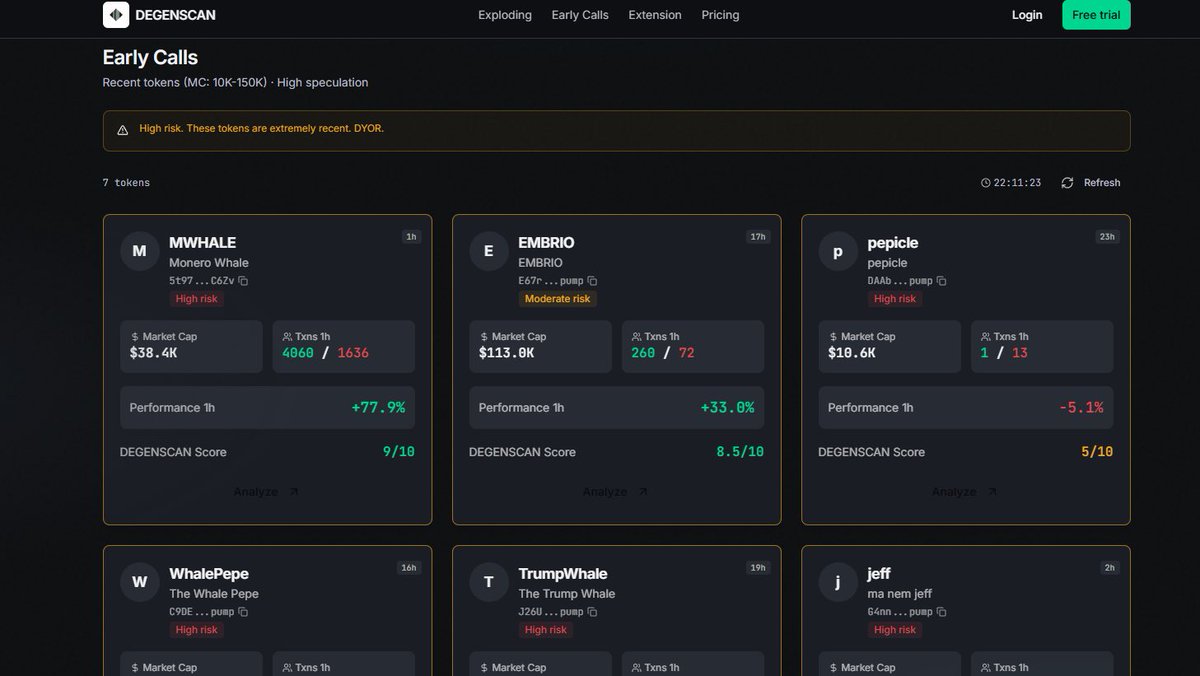
Task: Click the 16h age badge on WhalePepe
Action: (x=409, y=568)
